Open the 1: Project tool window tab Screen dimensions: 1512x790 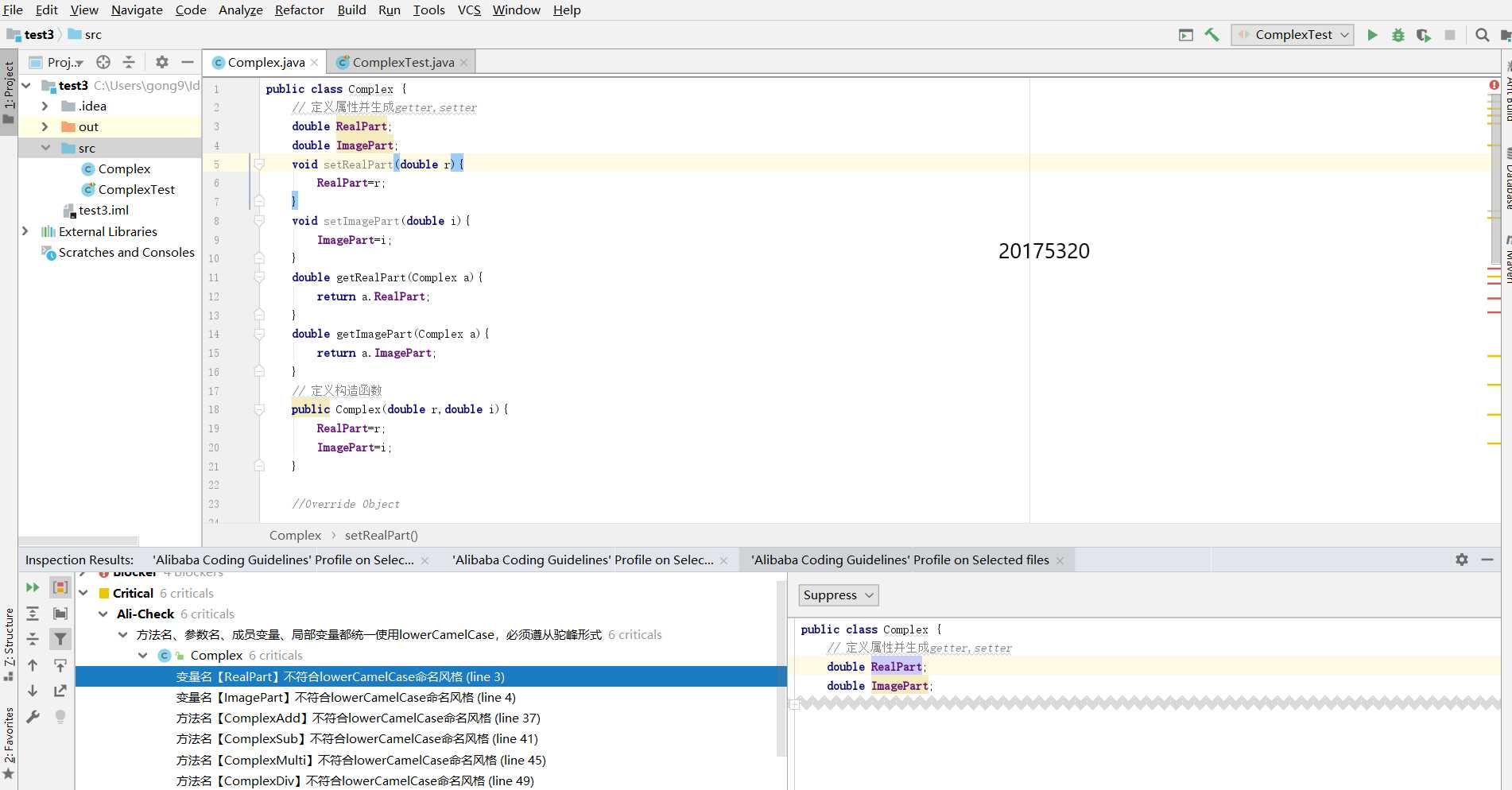click(x=9, y=91)
